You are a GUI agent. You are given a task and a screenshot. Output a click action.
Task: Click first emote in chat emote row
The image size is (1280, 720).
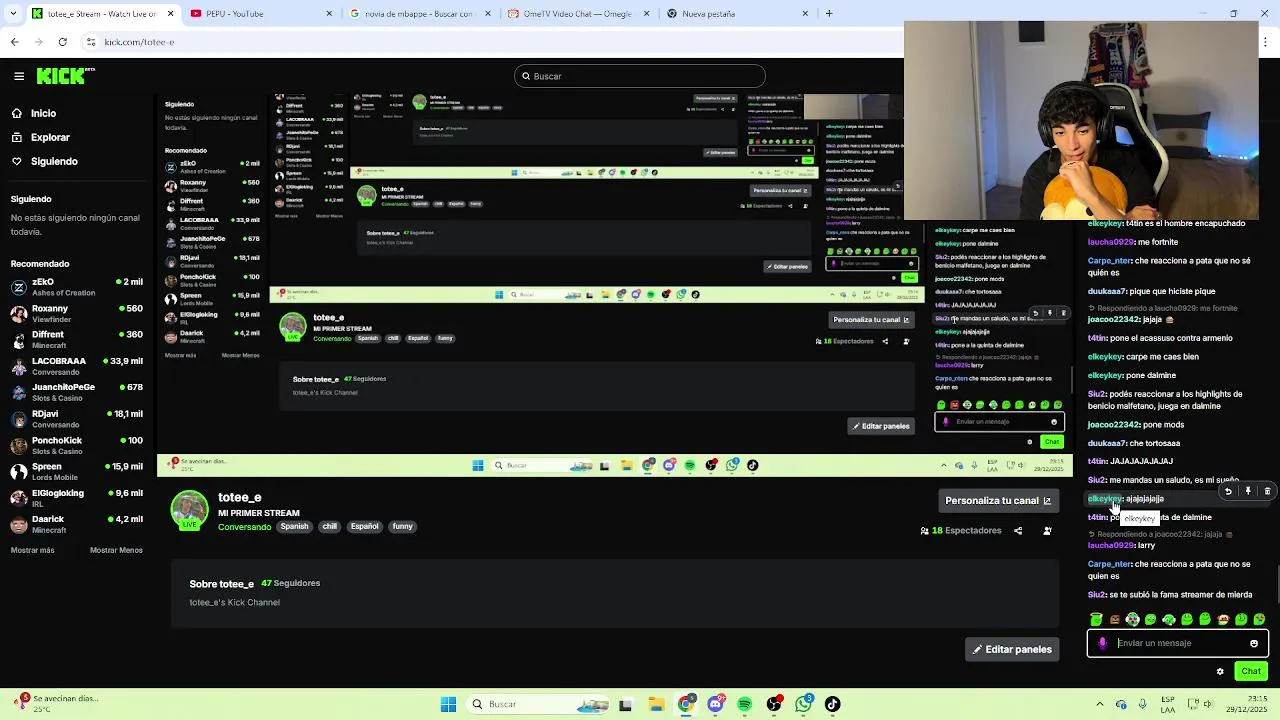tap(1096, 619)
